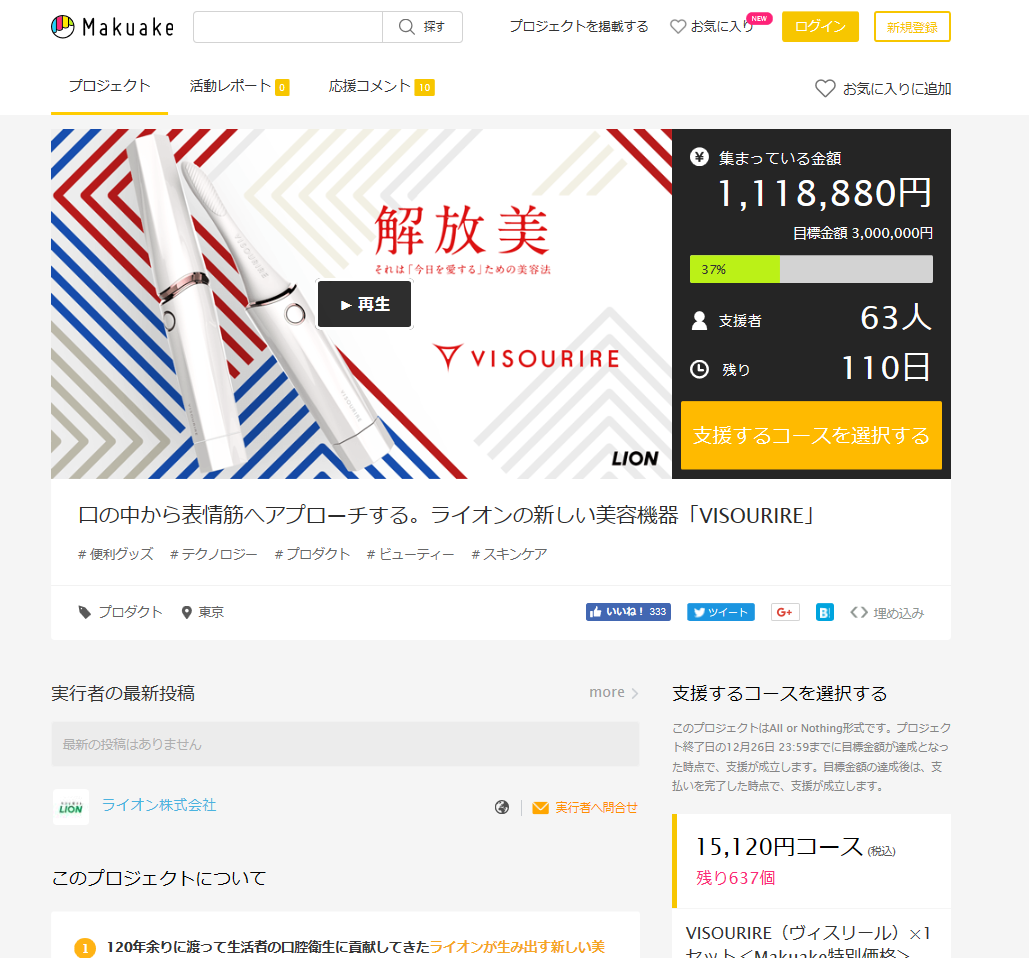Select the 15,120円コース reward card

click(811, 861)
